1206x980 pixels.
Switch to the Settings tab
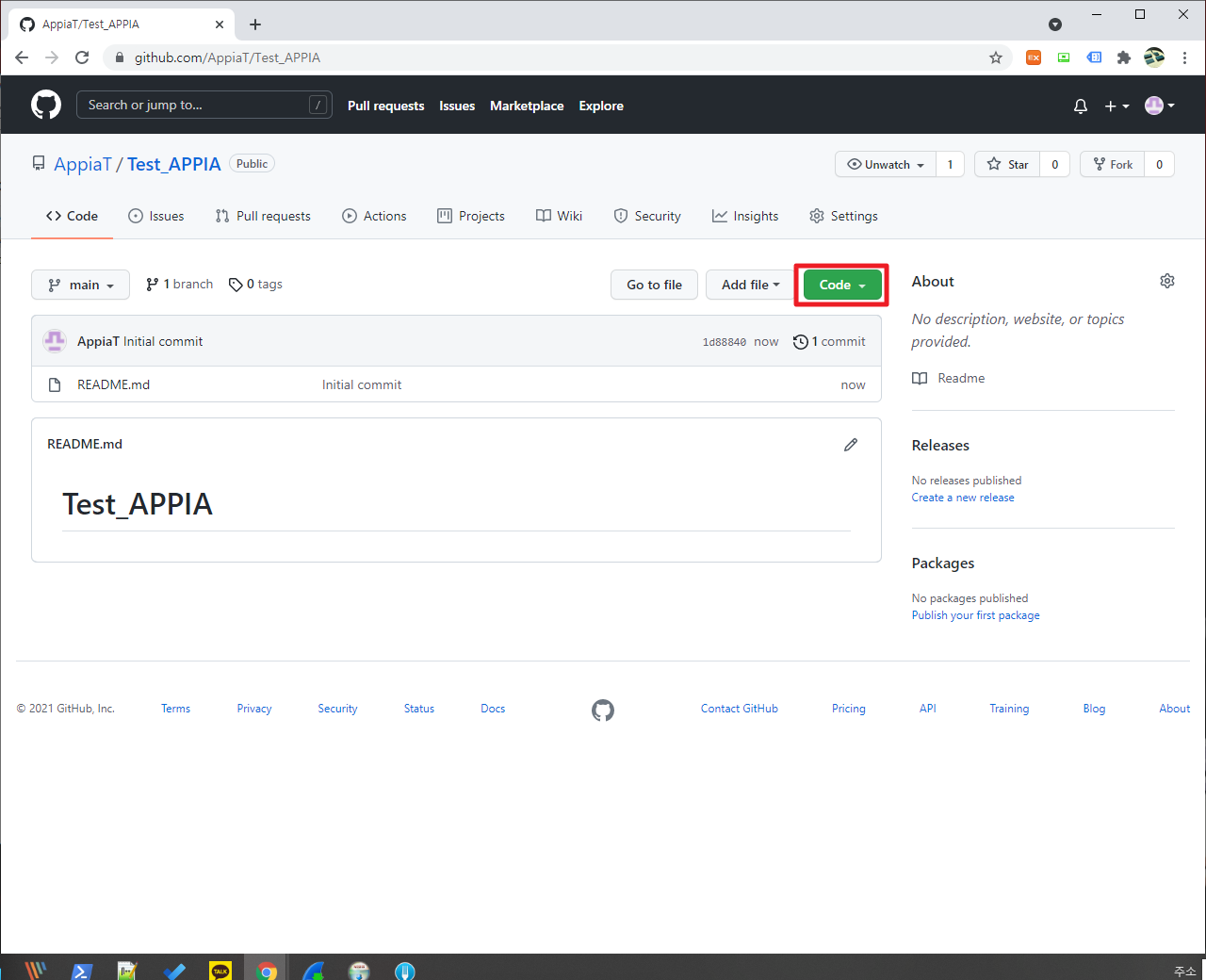(843, 216)
